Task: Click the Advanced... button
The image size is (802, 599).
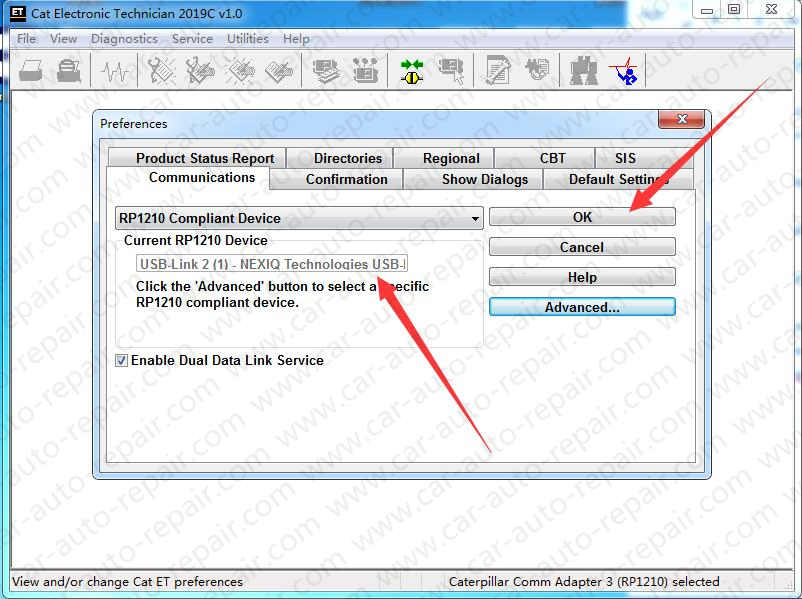Action: pos(582,307)
